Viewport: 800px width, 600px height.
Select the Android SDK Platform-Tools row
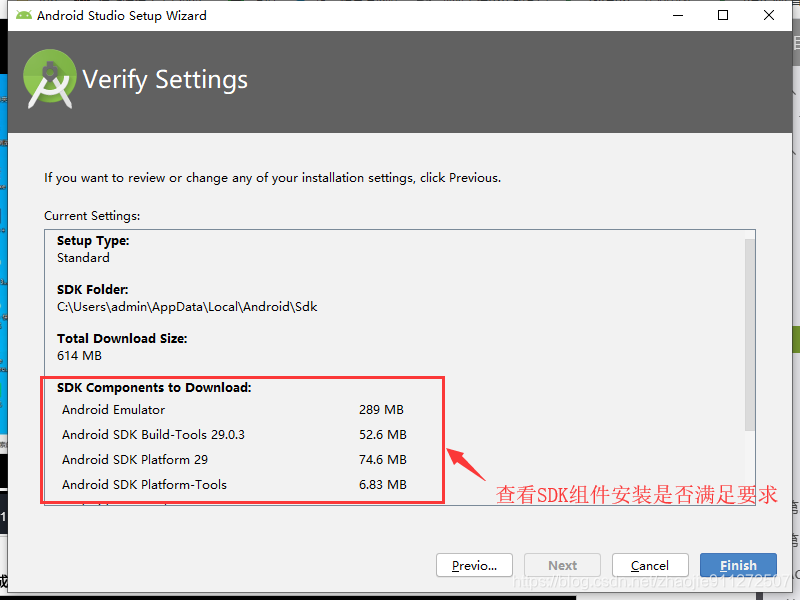click(x=234, y=485)
